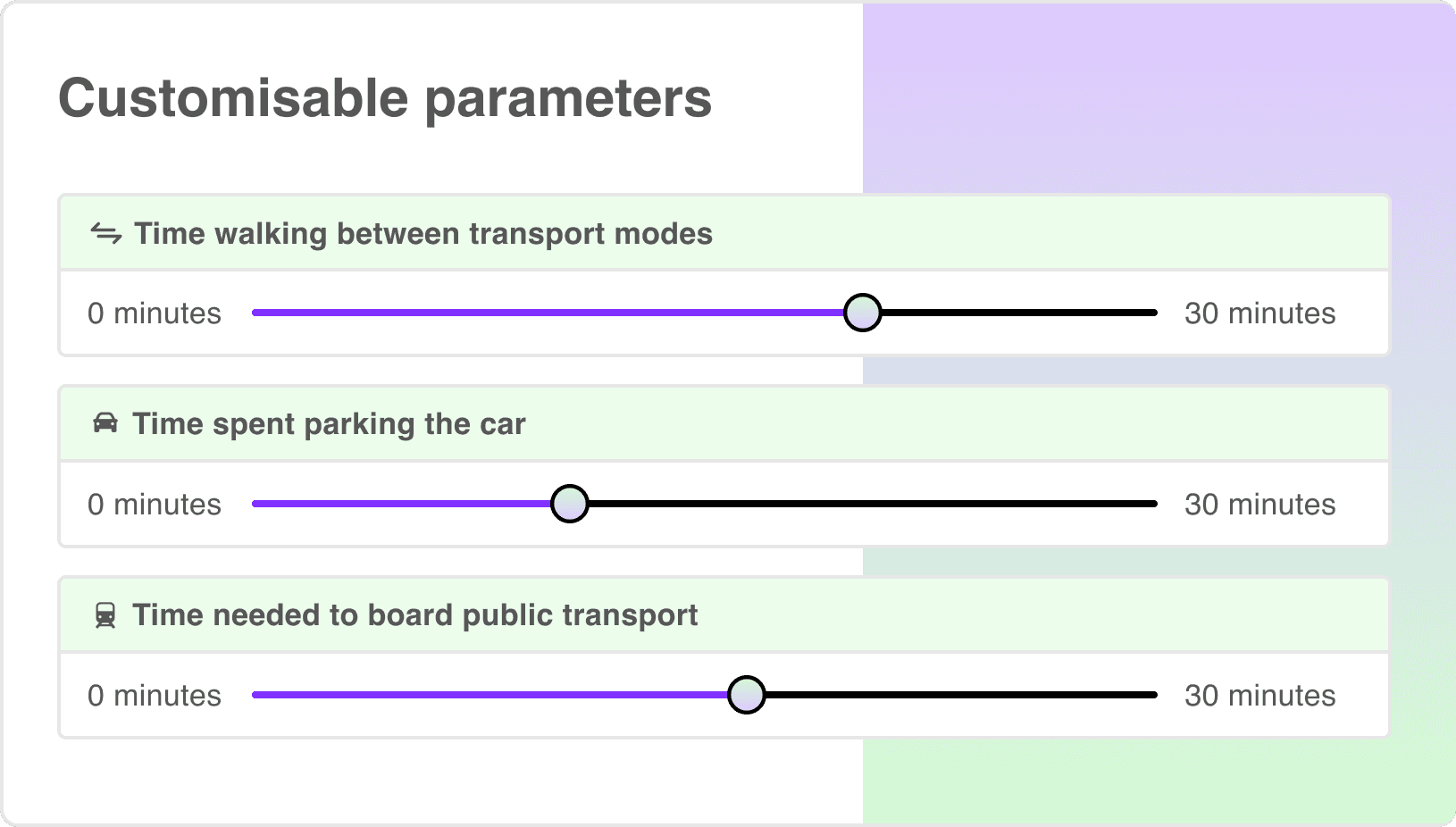
Task: Click 'Time walking between transport modes' label
Action: pyautogui.click(x=423, y=233)
